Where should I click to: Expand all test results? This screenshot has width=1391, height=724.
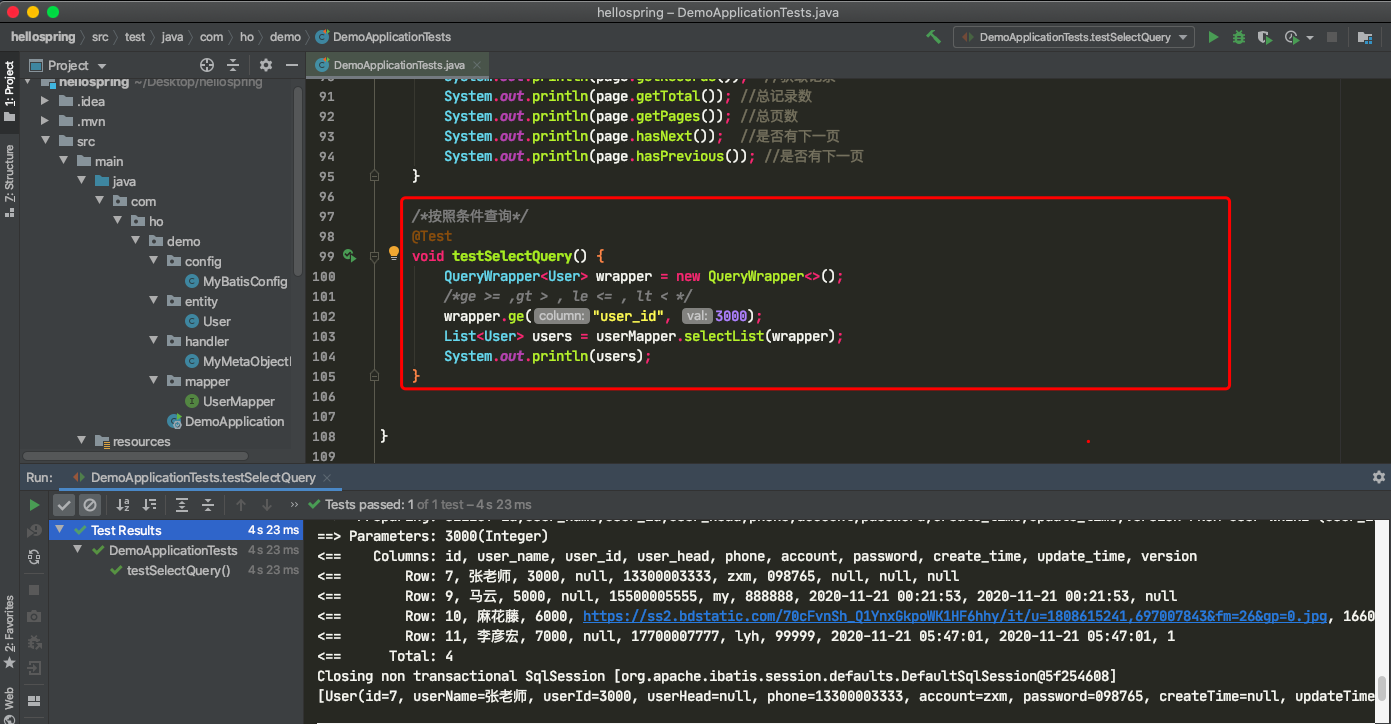pyautogui.click(x=181, y=505)
